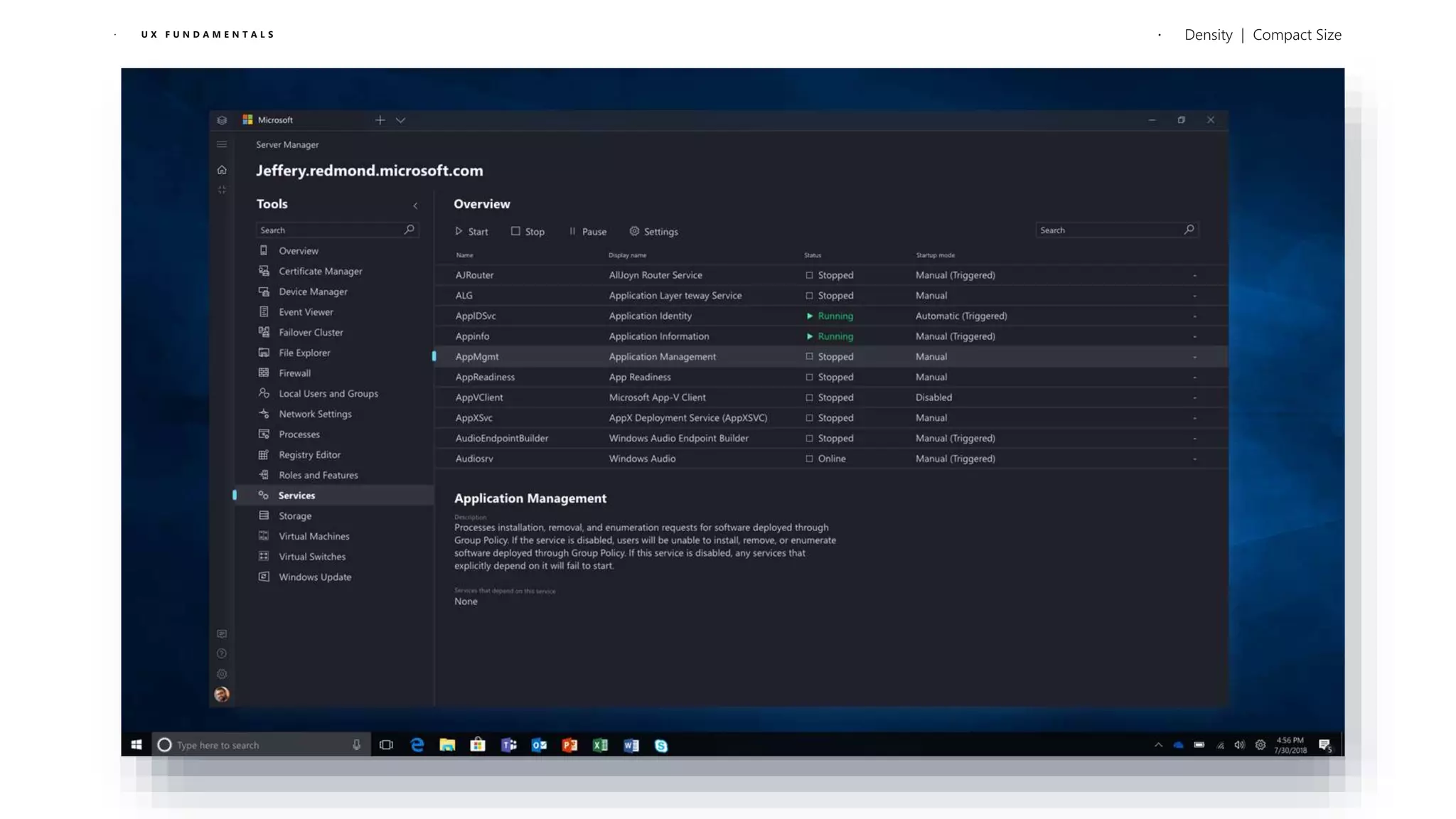Open Registry Editor in the Tools list
This screenshot has width=1456, height=819.
[309, 454]
